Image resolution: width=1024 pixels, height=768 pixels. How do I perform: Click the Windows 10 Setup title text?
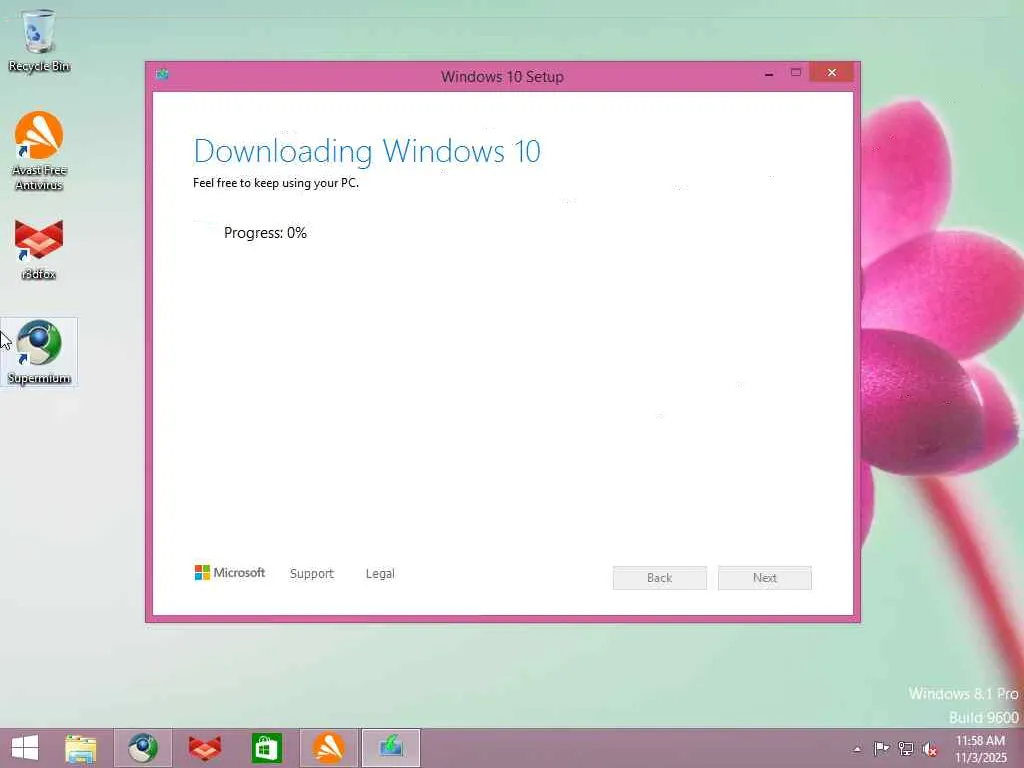pos(502,76)
